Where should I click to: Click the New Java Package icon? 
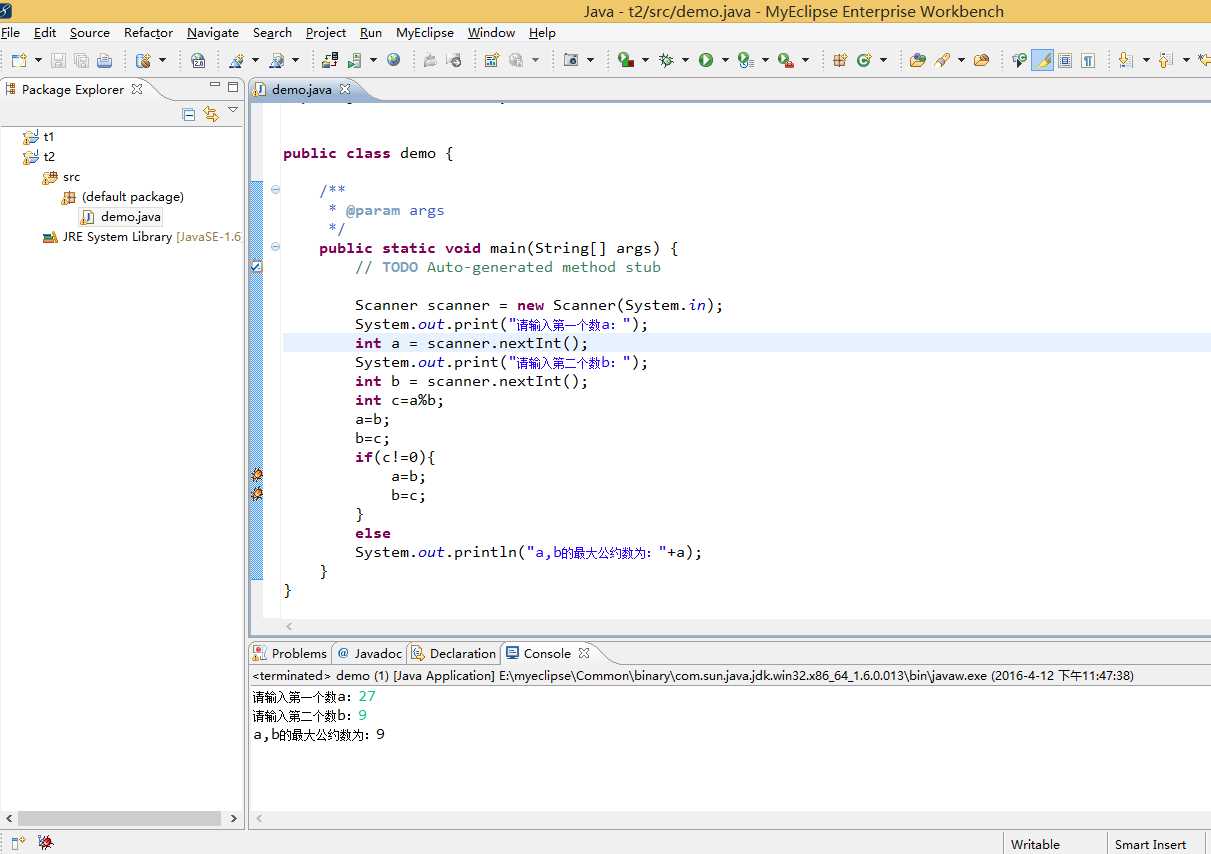click(840, 60)
